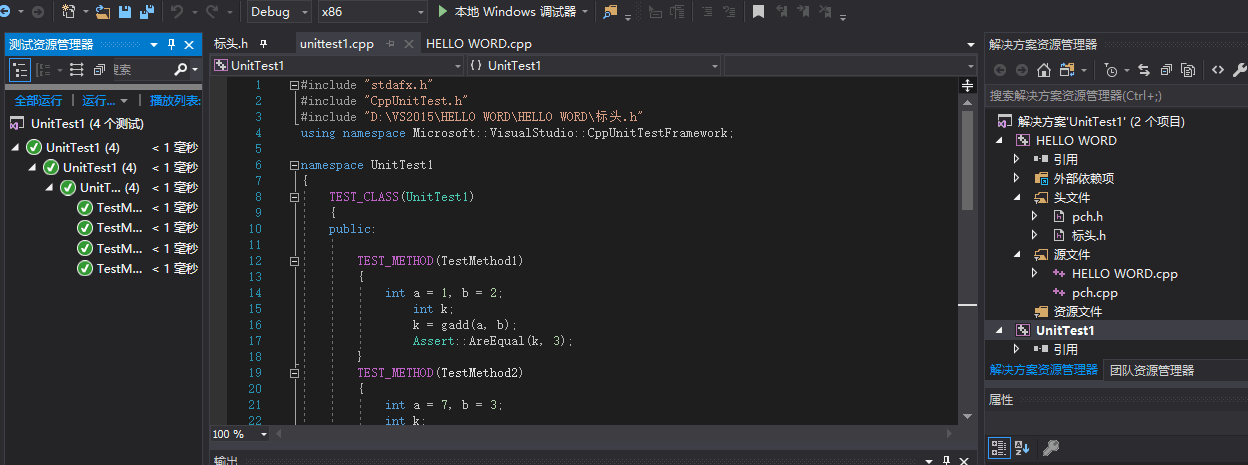Screen dimensions: 1248x465
Task: Open the document tab list overflow arrow
Action: point(970,44)
